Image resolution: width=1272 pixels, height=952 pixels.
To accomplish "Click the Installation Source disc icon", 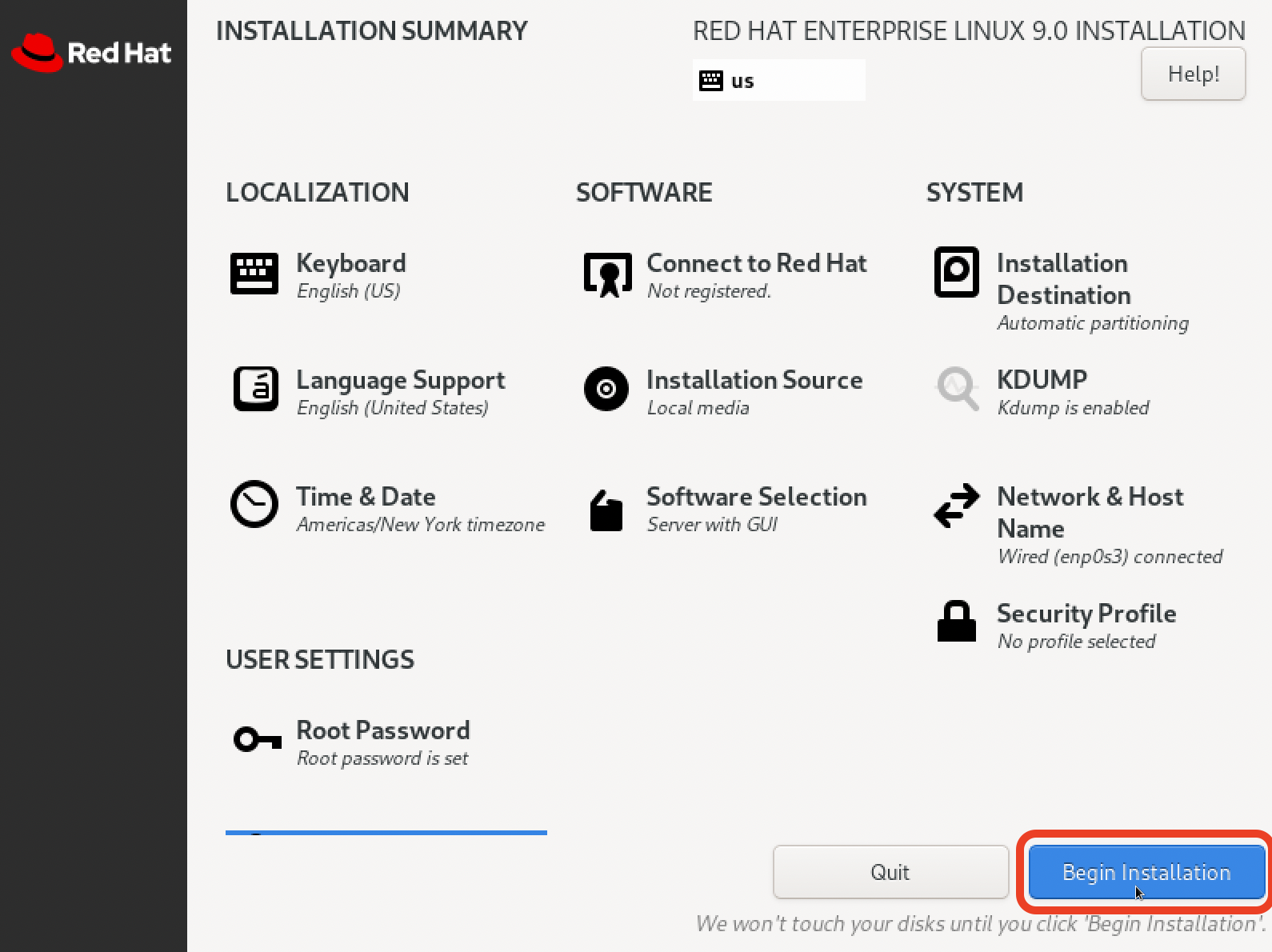I will click(606, 389).
